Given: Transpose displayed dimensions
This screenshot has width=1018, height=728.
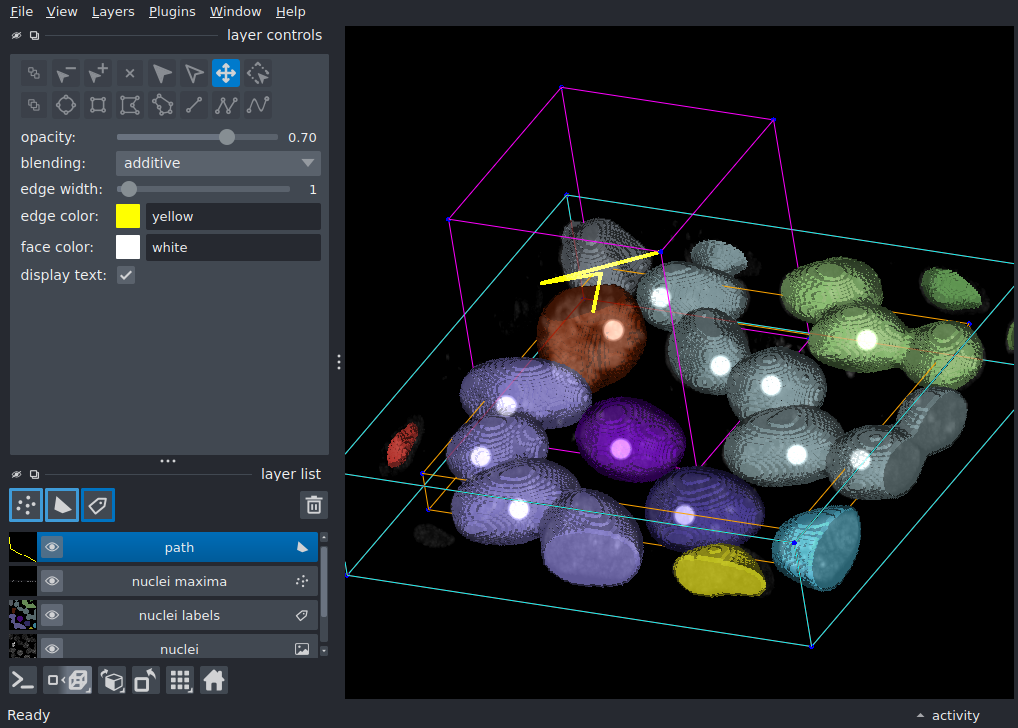Looking at the screenshot, I should click(x=145, y=681).
